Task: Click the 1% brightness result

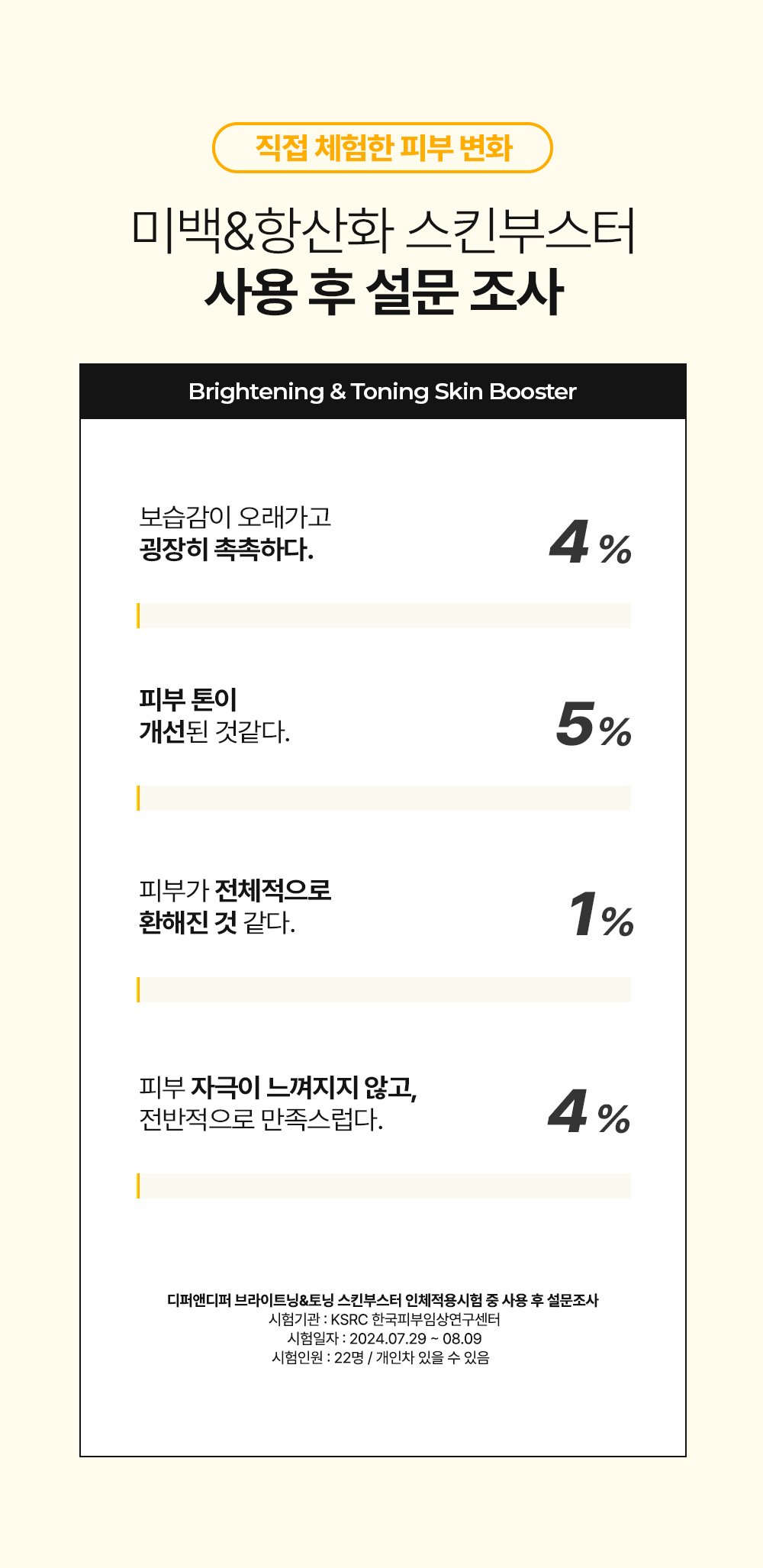Action: (600, 916)
